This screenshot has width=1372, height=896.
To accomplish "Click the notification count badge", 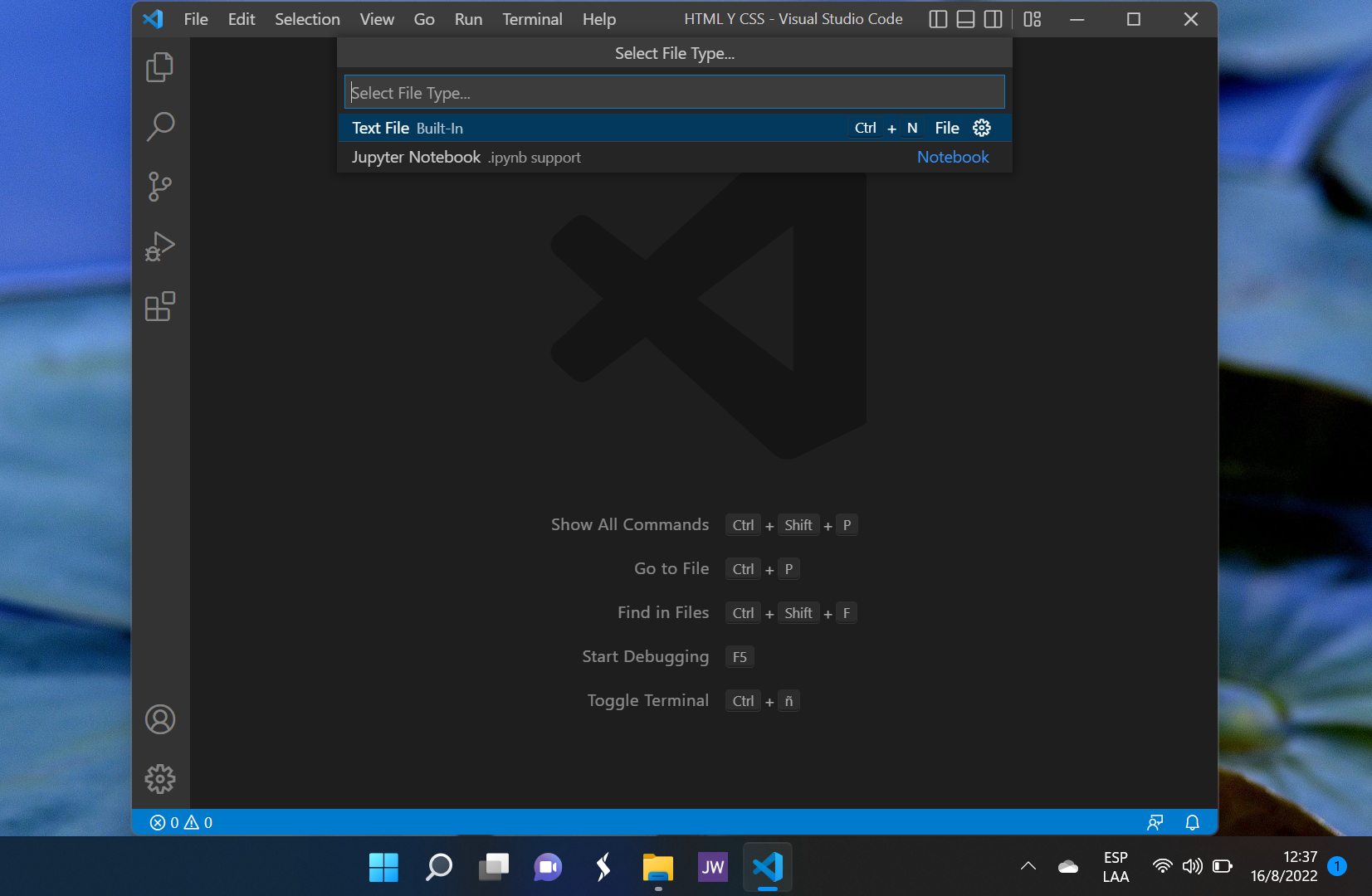I will tap(1337, 866).
